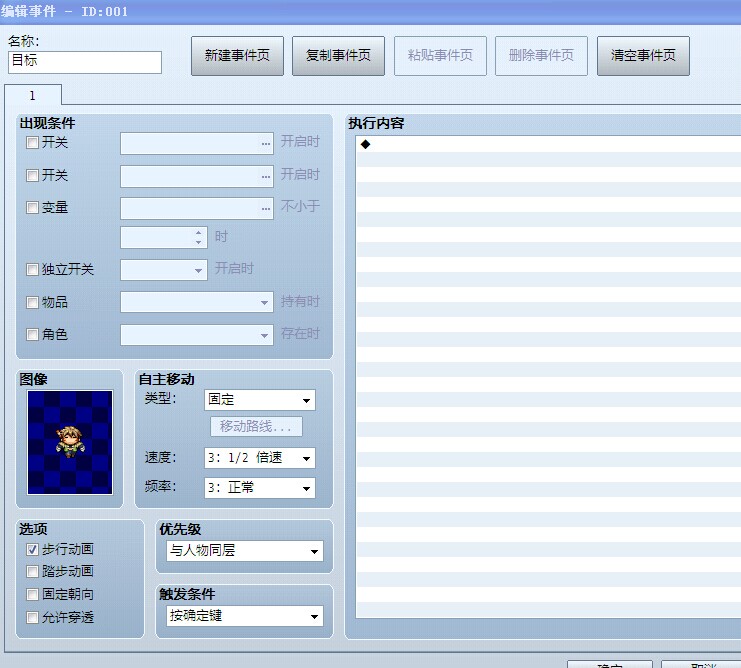This screenshot has width=741, height=668.
Task: Tick the 变量 condition checkbox
Action: [x=32, y=207]
